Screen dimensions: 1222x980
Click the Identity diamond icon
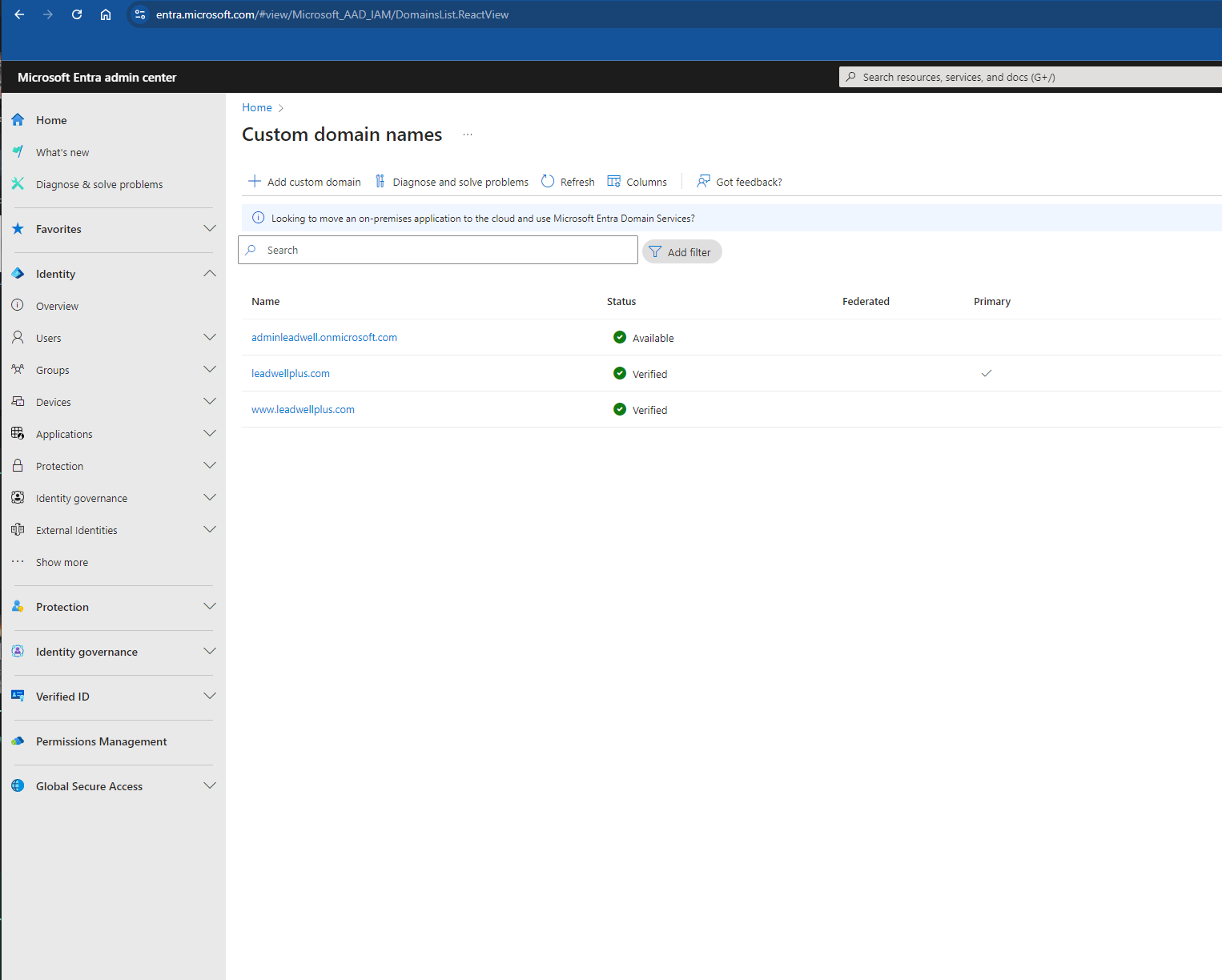pos(18,274)
